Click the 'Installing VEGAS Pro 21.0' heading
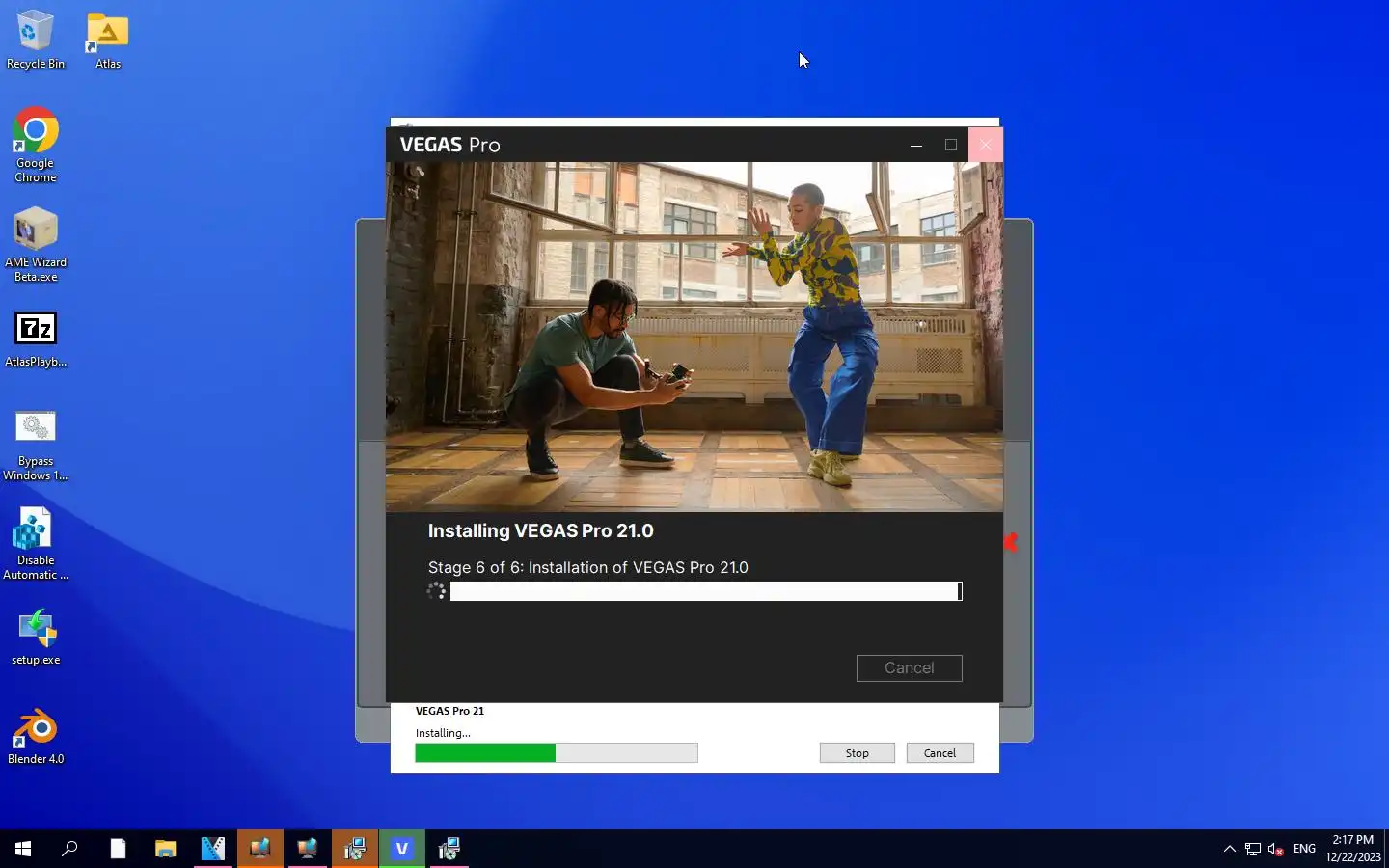The image size is (1389, 868). click(x=540, y=531)
